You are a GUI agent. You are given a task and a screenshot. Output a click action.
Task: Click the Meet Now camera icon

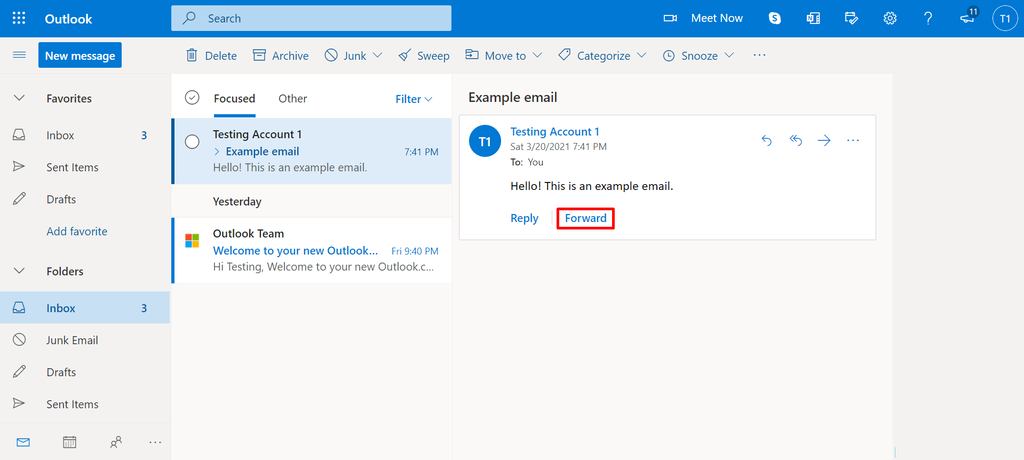click(670, 18)
